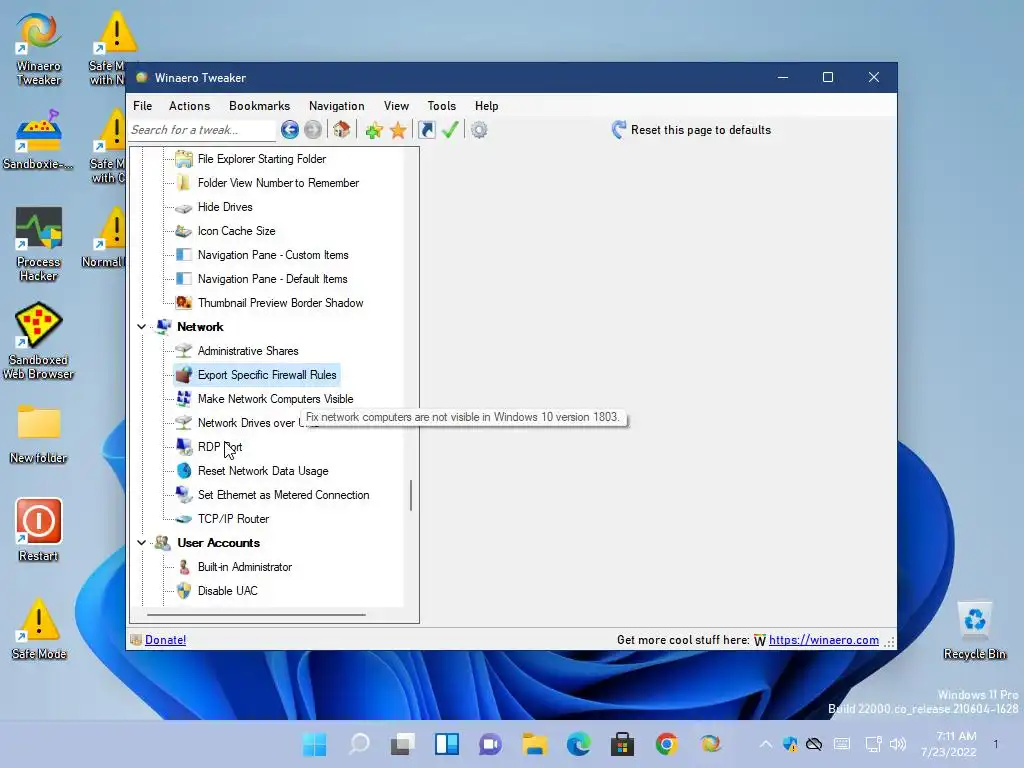
Task: Click the tree horizontal scrollbar
Action: [256, 615]
